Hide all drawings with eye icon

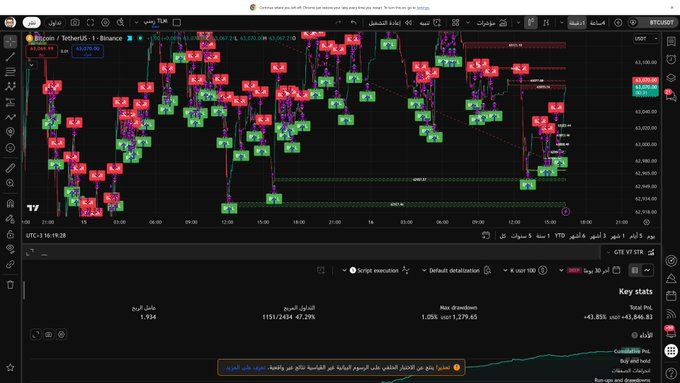tap(10, 249)
